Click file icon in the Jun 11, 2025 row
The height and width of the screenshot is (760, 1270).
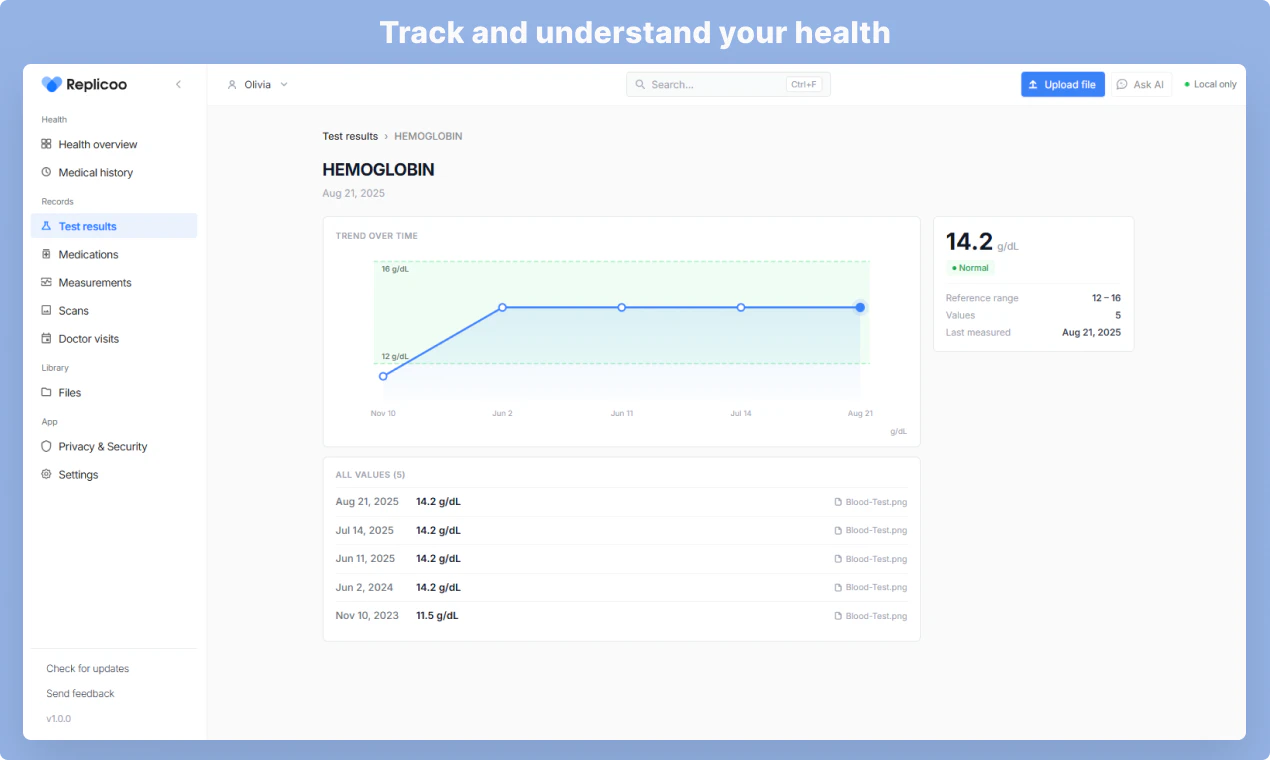pos(838,559)
